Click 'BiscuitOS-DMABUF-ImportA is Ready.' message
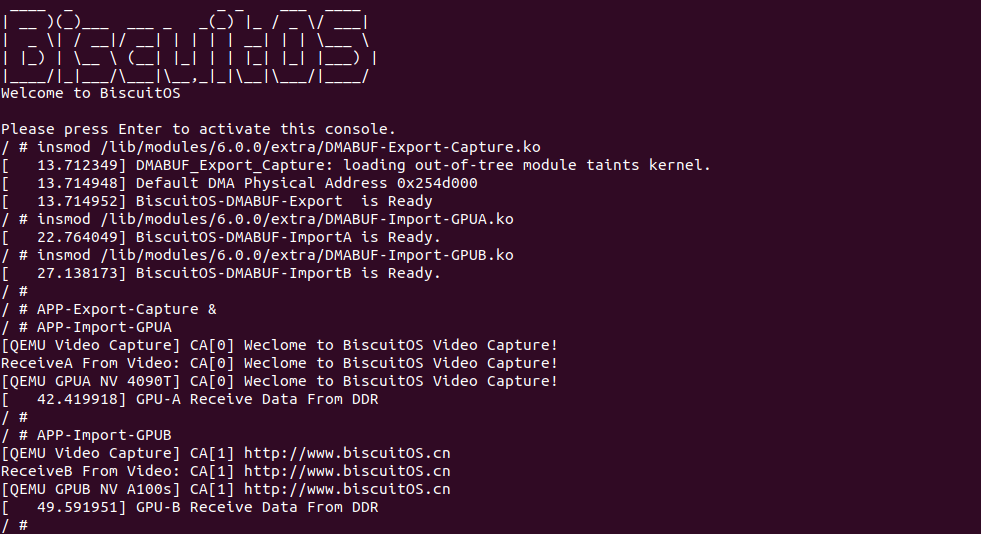This screenshot has width=981, height=534. 288,237
